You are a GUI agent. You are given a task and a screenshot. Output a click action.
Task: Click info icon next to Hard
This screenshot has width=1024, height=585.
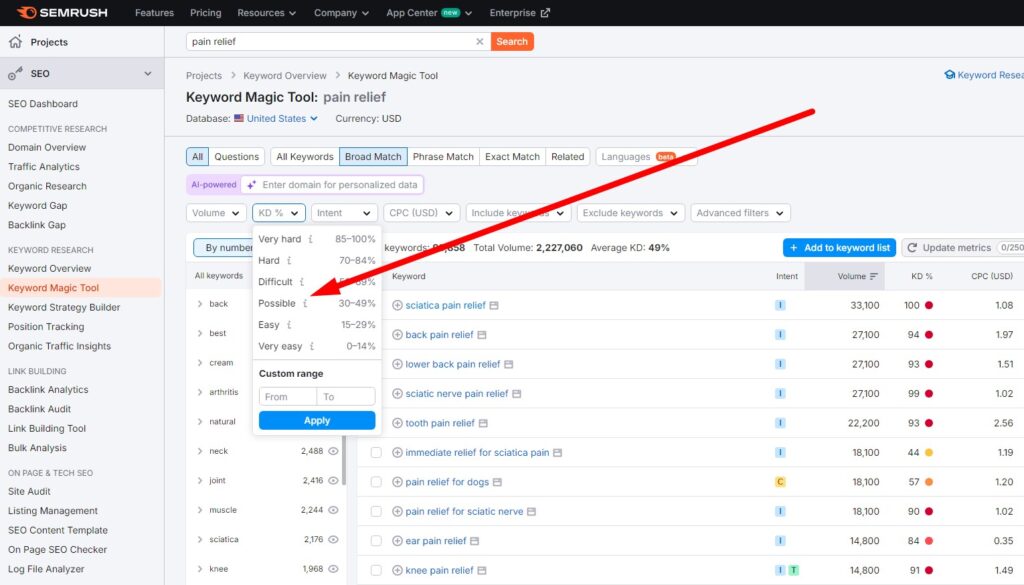(289, 261)
